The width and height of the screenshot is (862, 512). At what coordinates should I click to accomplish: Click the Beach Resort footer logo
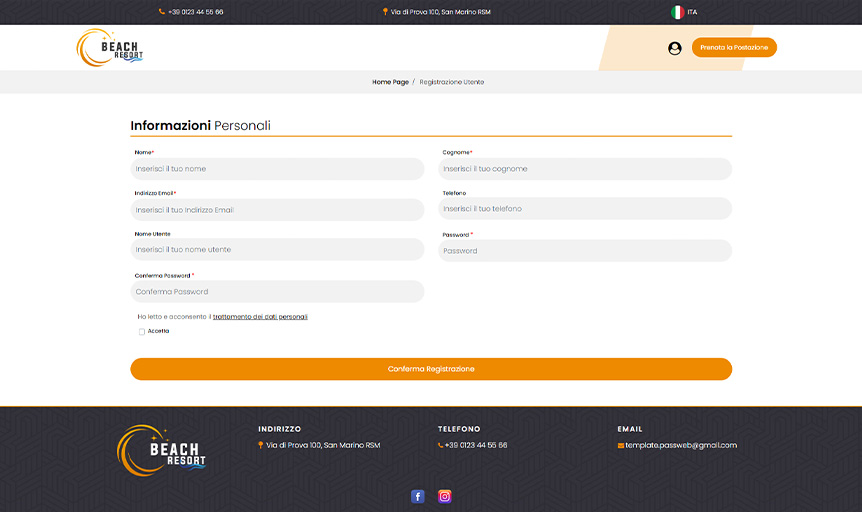tap(161, 451)
